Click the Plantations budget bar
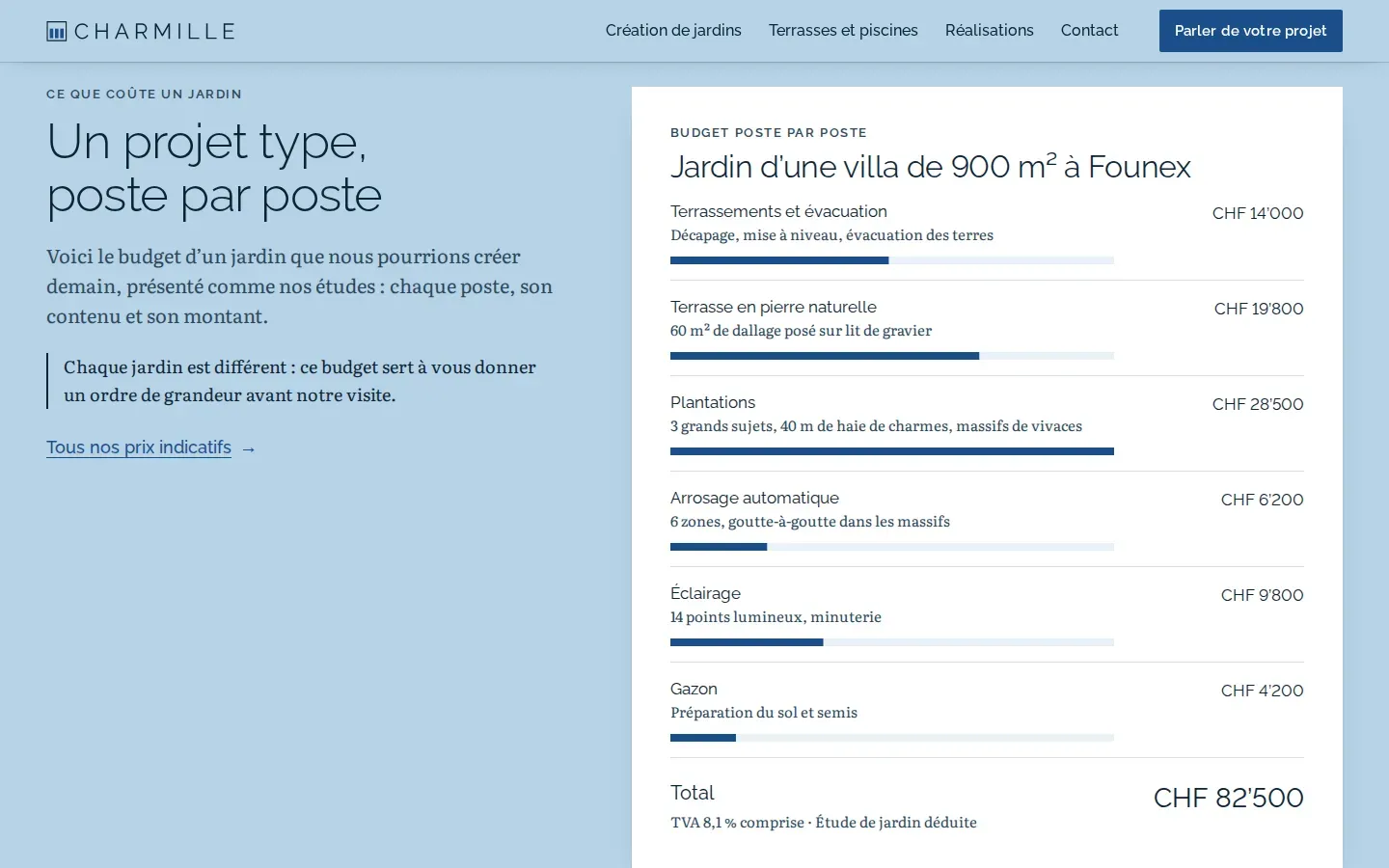 [x=892, y=451]
